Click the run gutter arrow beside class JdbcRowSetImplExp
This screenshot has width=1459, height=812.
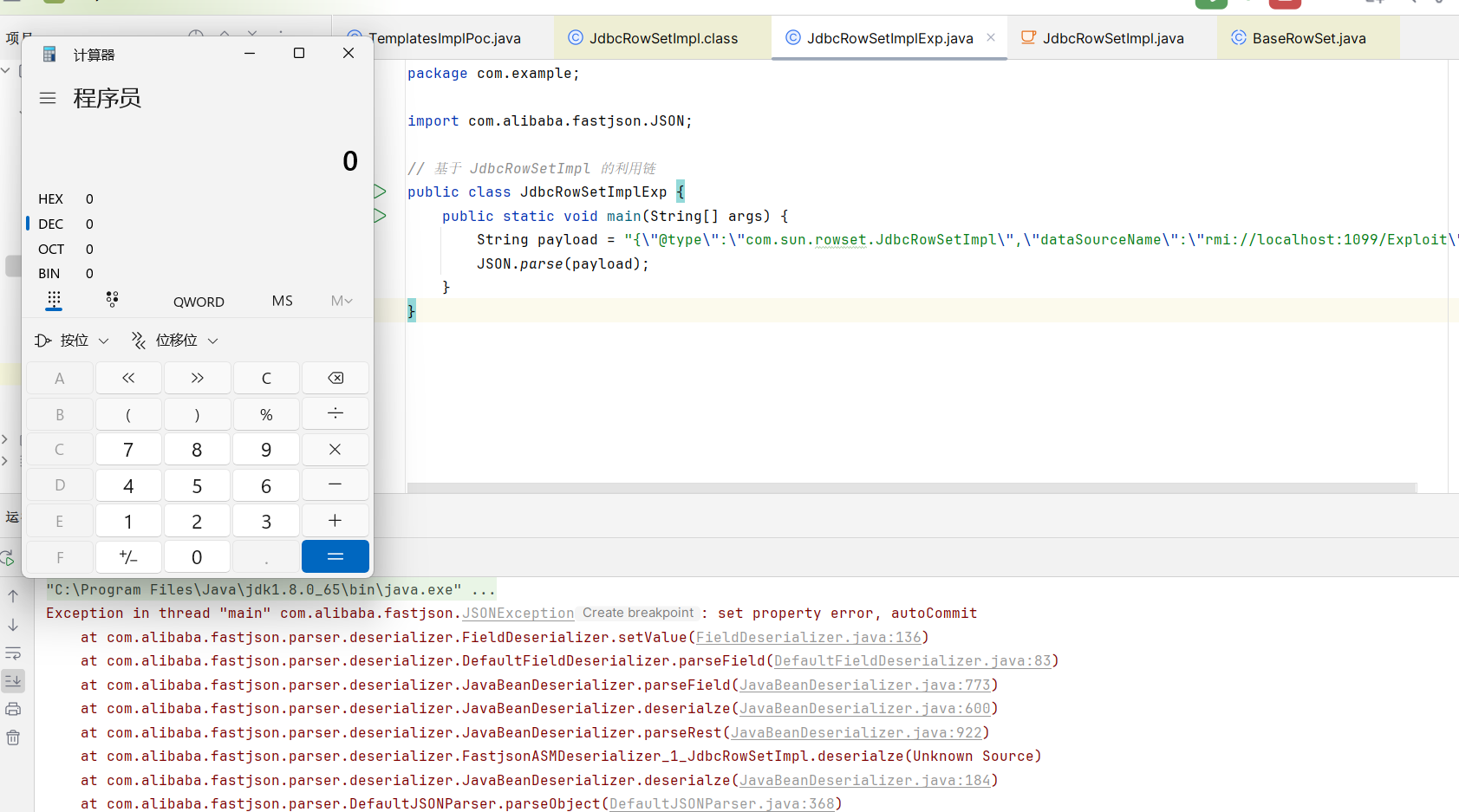380,192
